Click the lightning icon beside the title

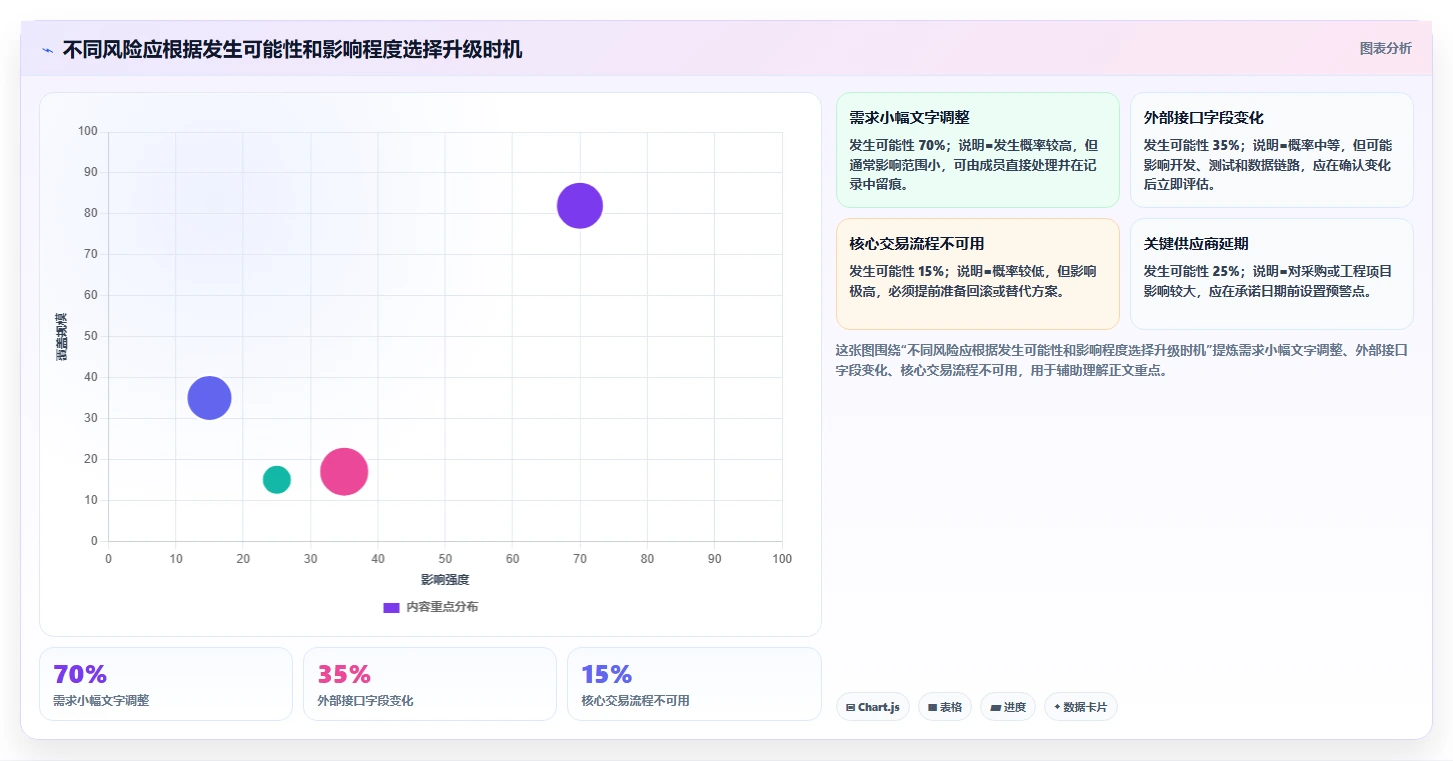[48, 50]
